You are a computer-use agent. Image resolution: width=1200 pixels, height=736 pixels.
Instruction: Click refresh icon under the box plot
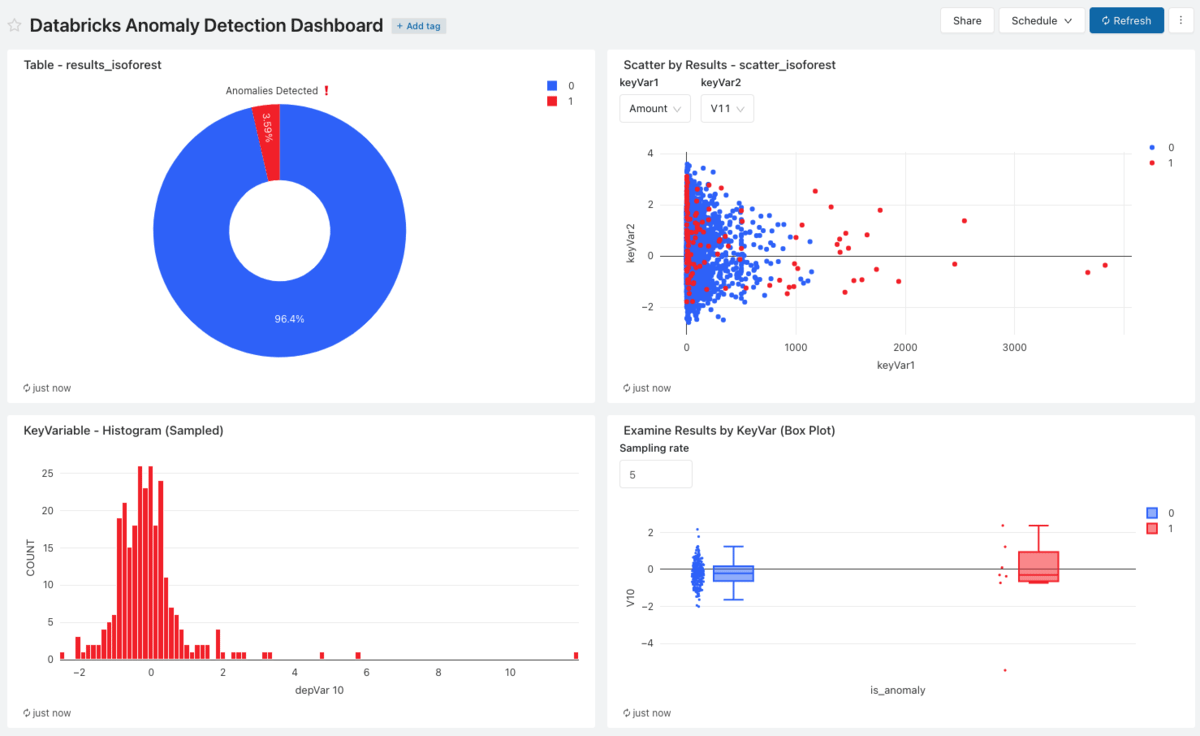coord(627,713)
